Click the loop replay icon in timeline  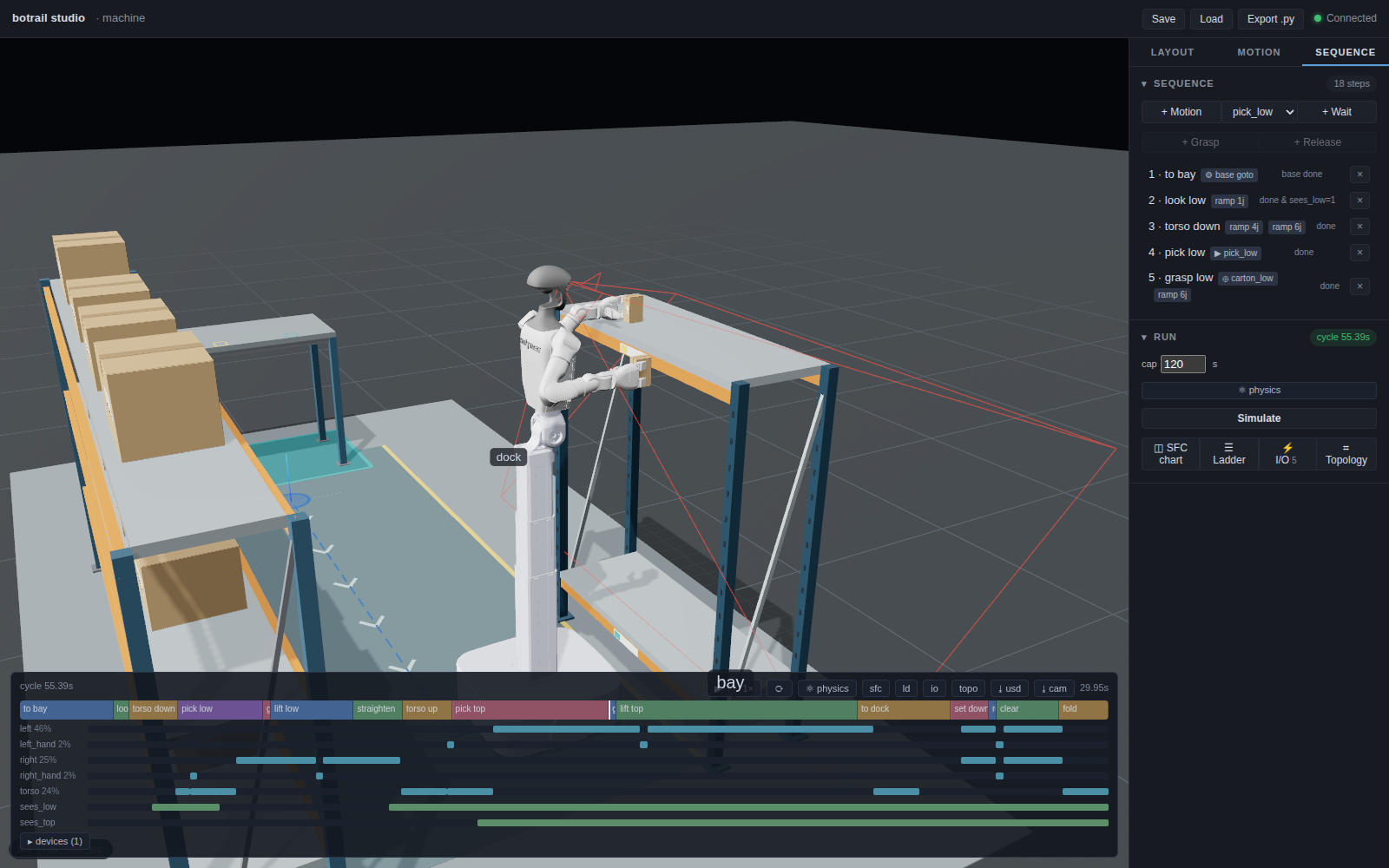[779, 688]
